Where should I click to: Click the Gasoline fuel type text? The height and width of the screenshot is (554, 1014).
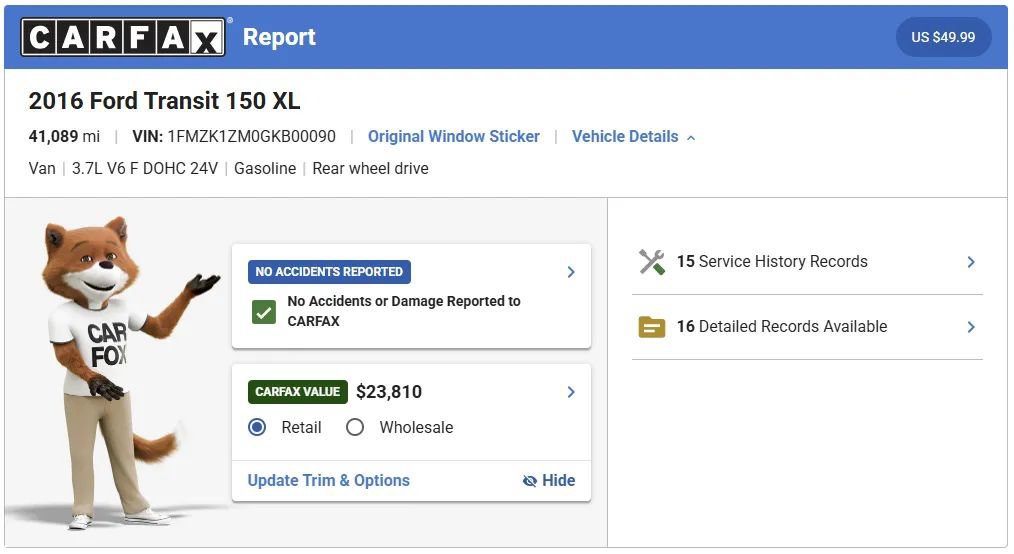click(265, 169)
